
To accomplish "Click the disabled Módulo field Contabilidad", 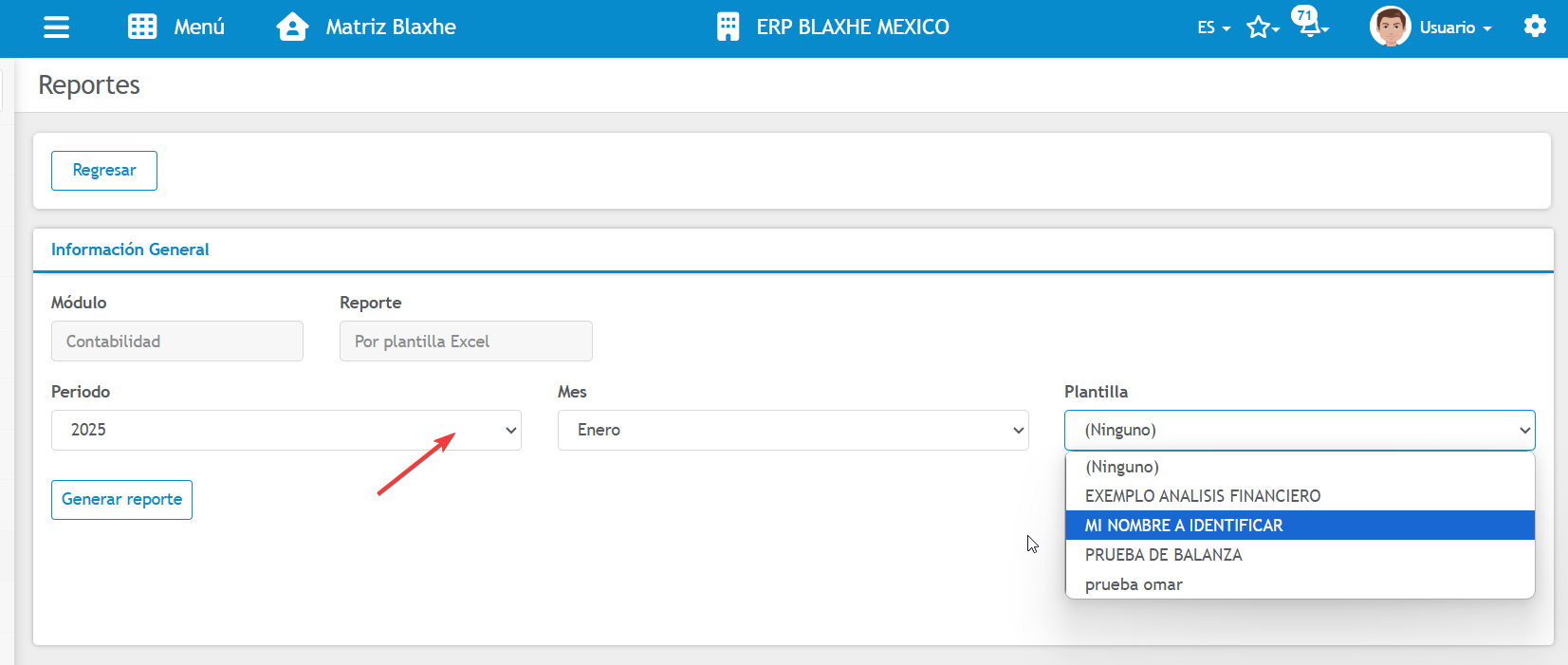I will (x=177, y=342).
